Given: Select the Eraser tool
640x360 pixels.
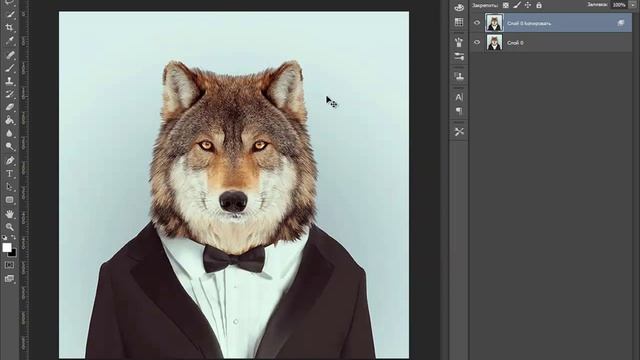Looking at the screenshot, I should [10, 107].
